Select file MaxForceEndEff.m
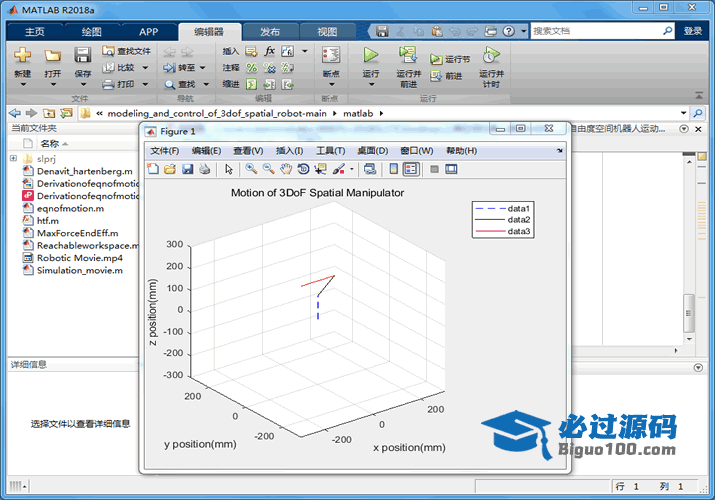 coord(80,233)
